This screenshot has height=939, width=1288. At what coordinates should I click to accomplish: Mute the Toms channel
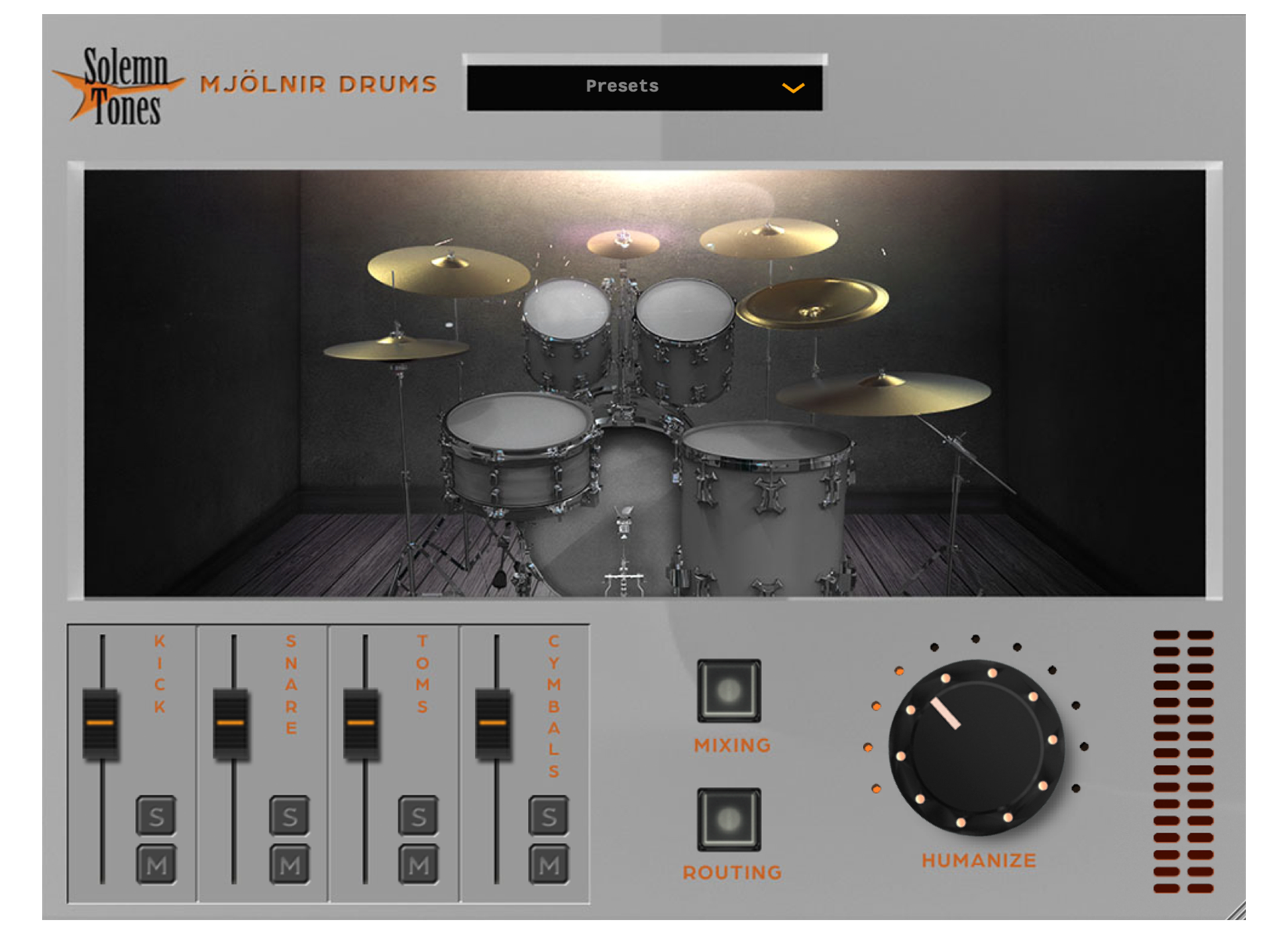419,864
